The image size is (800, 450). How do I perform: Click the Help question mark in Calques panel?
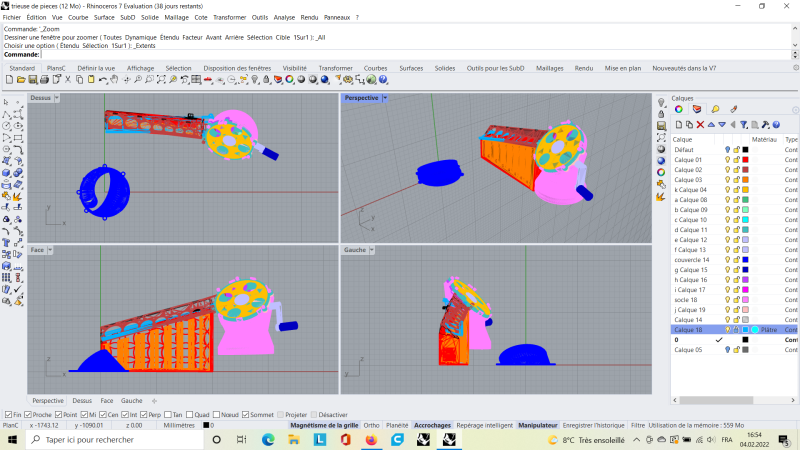click(x=777, y=124)
